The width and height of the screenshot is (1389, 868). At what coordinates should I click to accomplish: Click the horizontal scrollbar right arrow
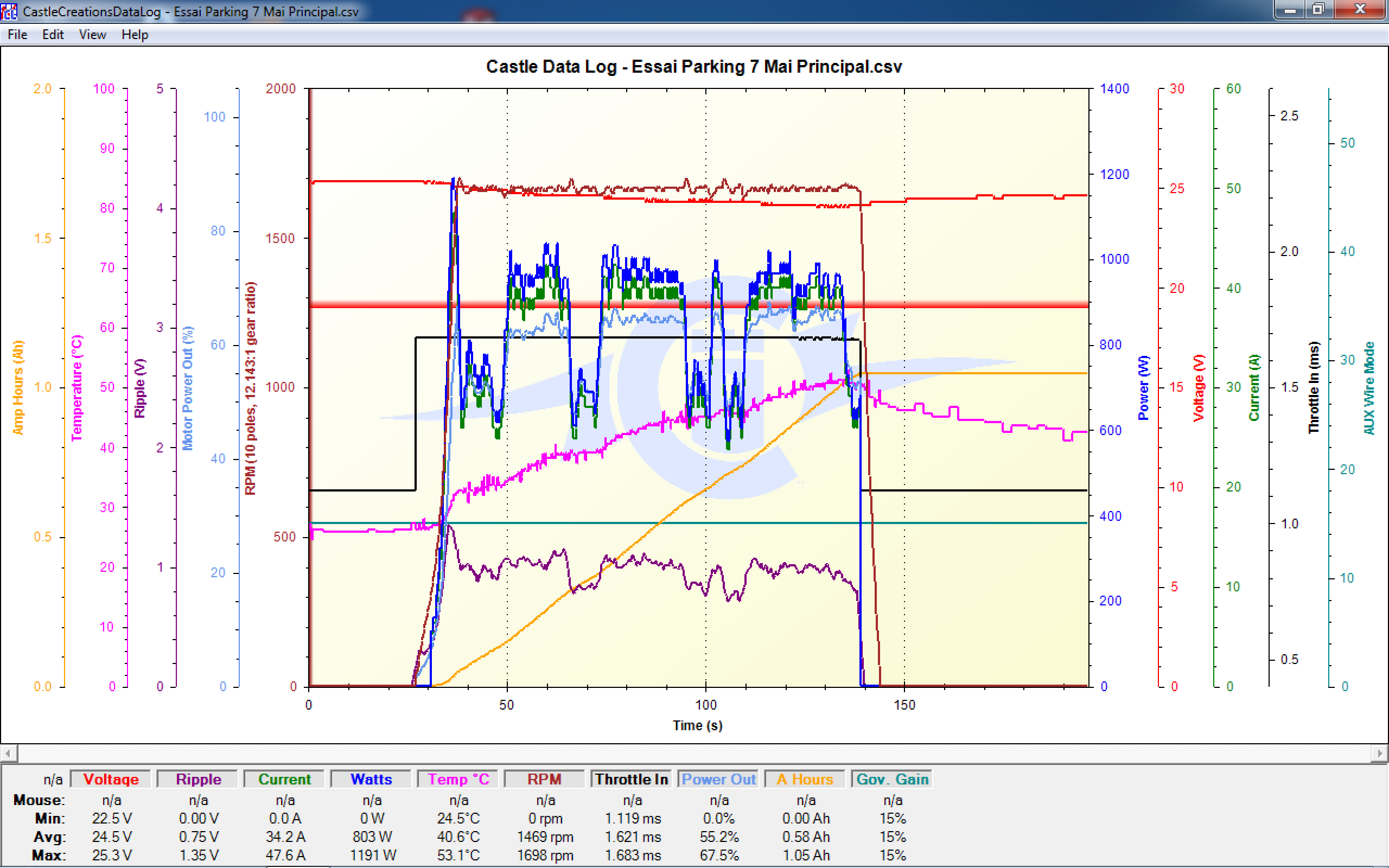click(x=1380, y=752)
